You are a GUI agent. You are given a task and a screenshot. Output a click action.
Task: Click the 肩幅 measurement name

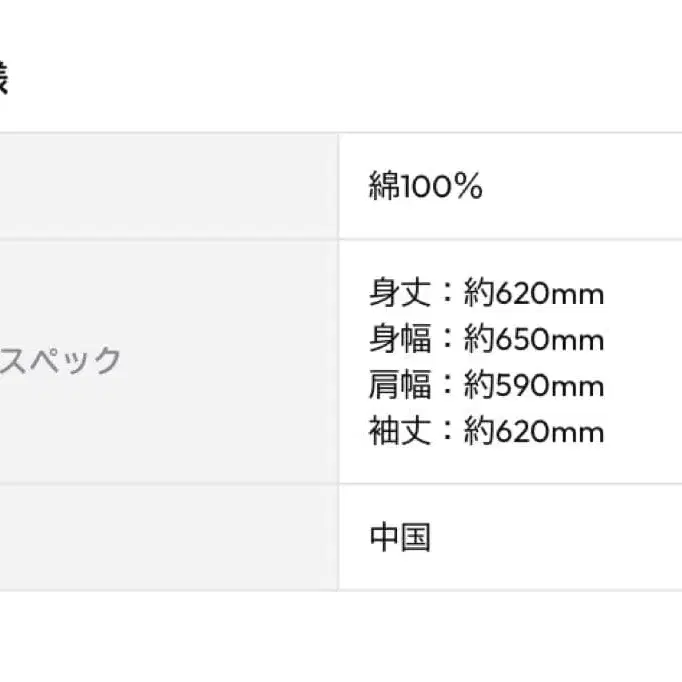coord(400,386)
